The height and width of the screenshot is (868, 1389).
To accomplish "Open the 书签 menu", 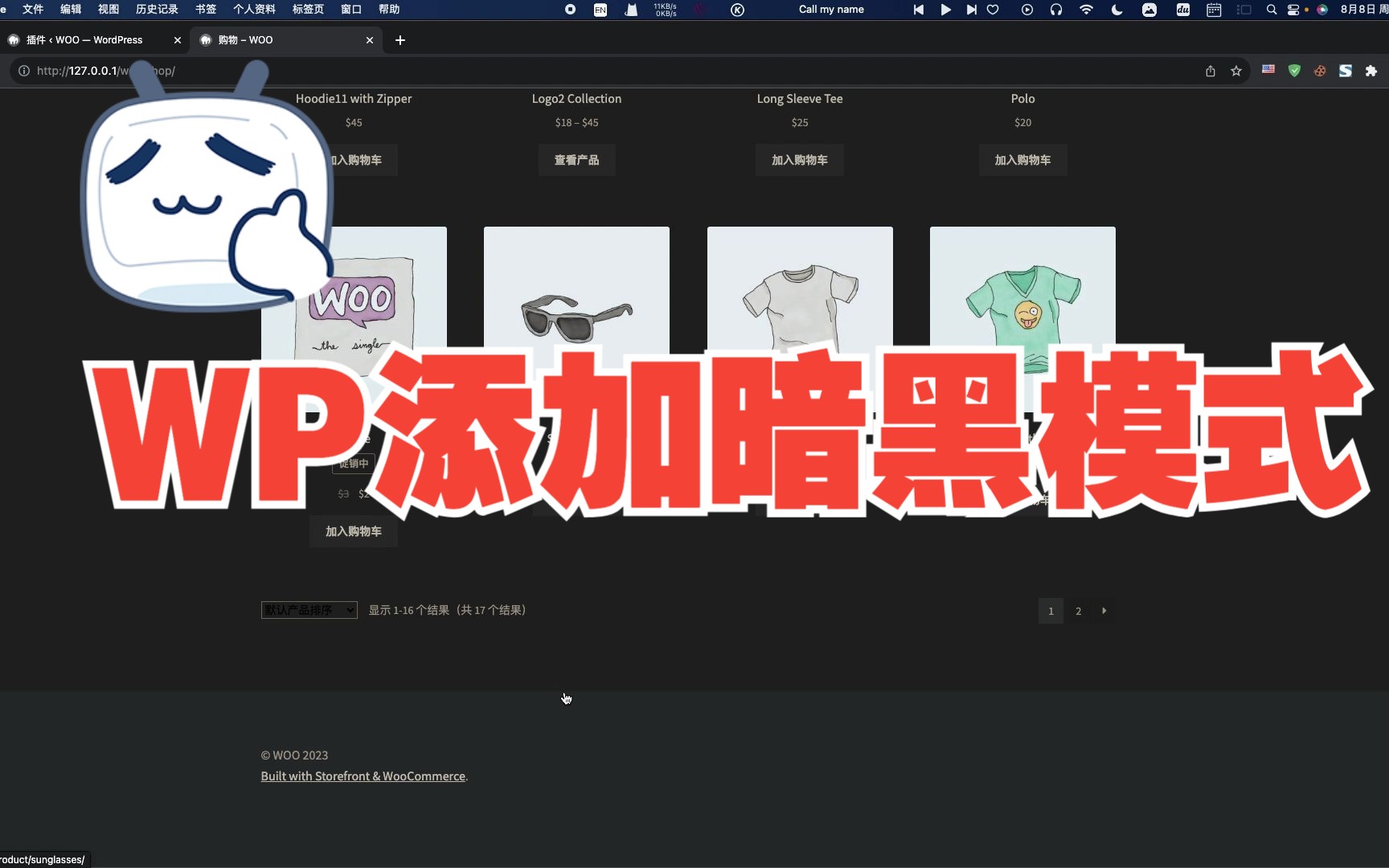I will [206, 10].
